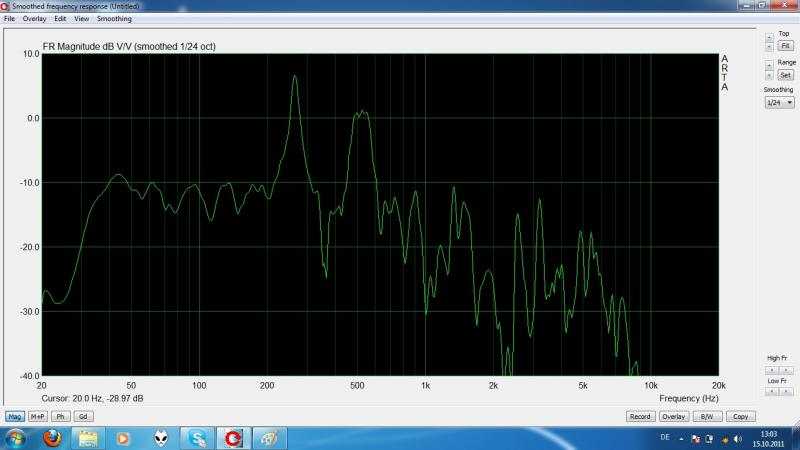Open Skype from the taskbar
800x450 pixels.
pyautogui.click(x=197, y=438)
